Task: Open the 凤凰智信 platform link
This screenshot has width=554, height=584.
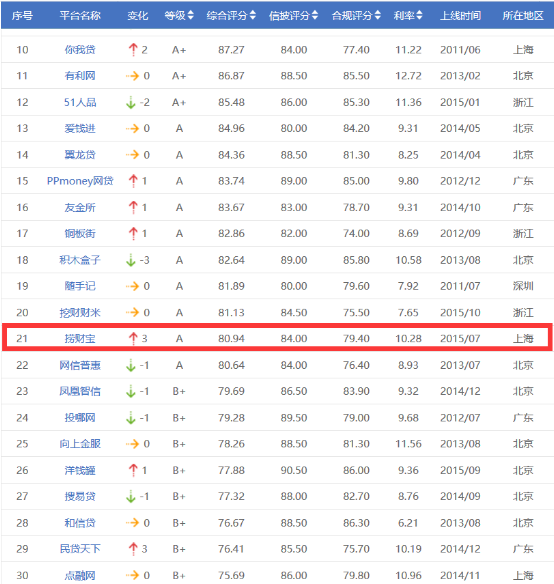Action: pyautogui.click(x=80, y=391)
